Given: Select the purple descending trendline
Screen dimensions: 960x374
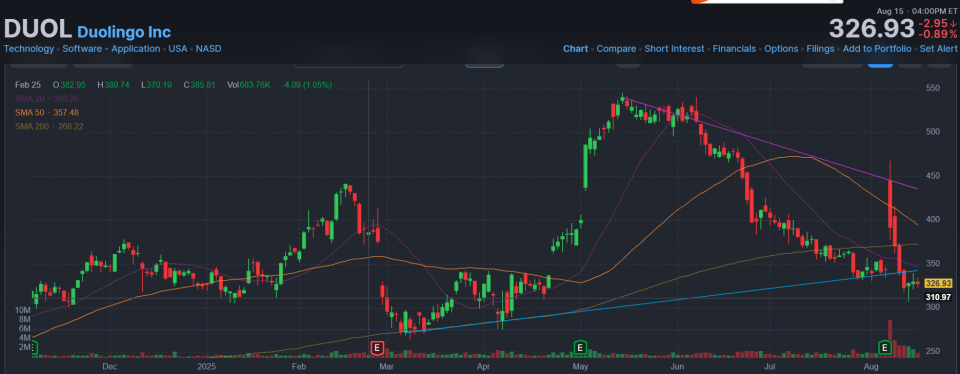Looking at the screenshot, I should [771, 144].
